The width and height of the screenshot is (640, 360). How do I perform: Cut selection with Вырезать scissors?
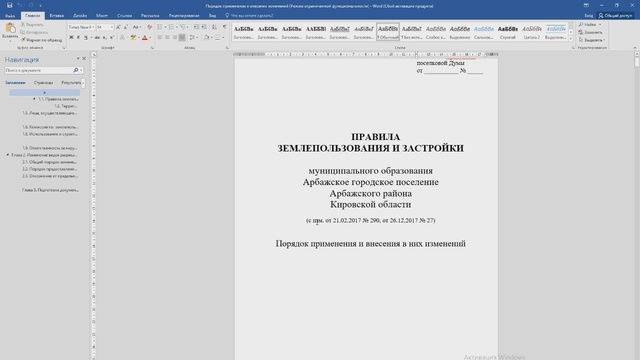coord(32,24)
